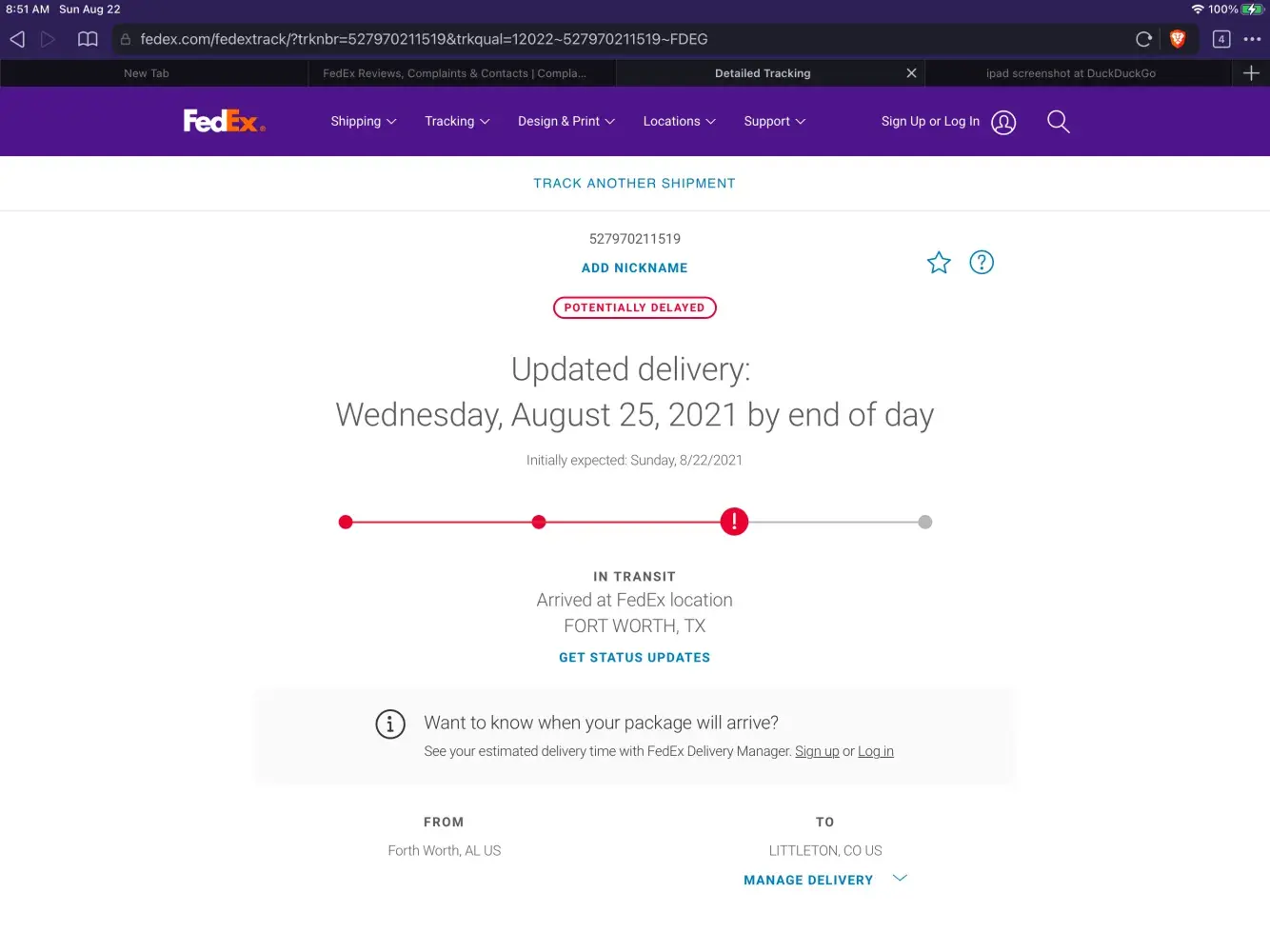
Task: Open a new tab with the plus icon
Action: 1251,73
